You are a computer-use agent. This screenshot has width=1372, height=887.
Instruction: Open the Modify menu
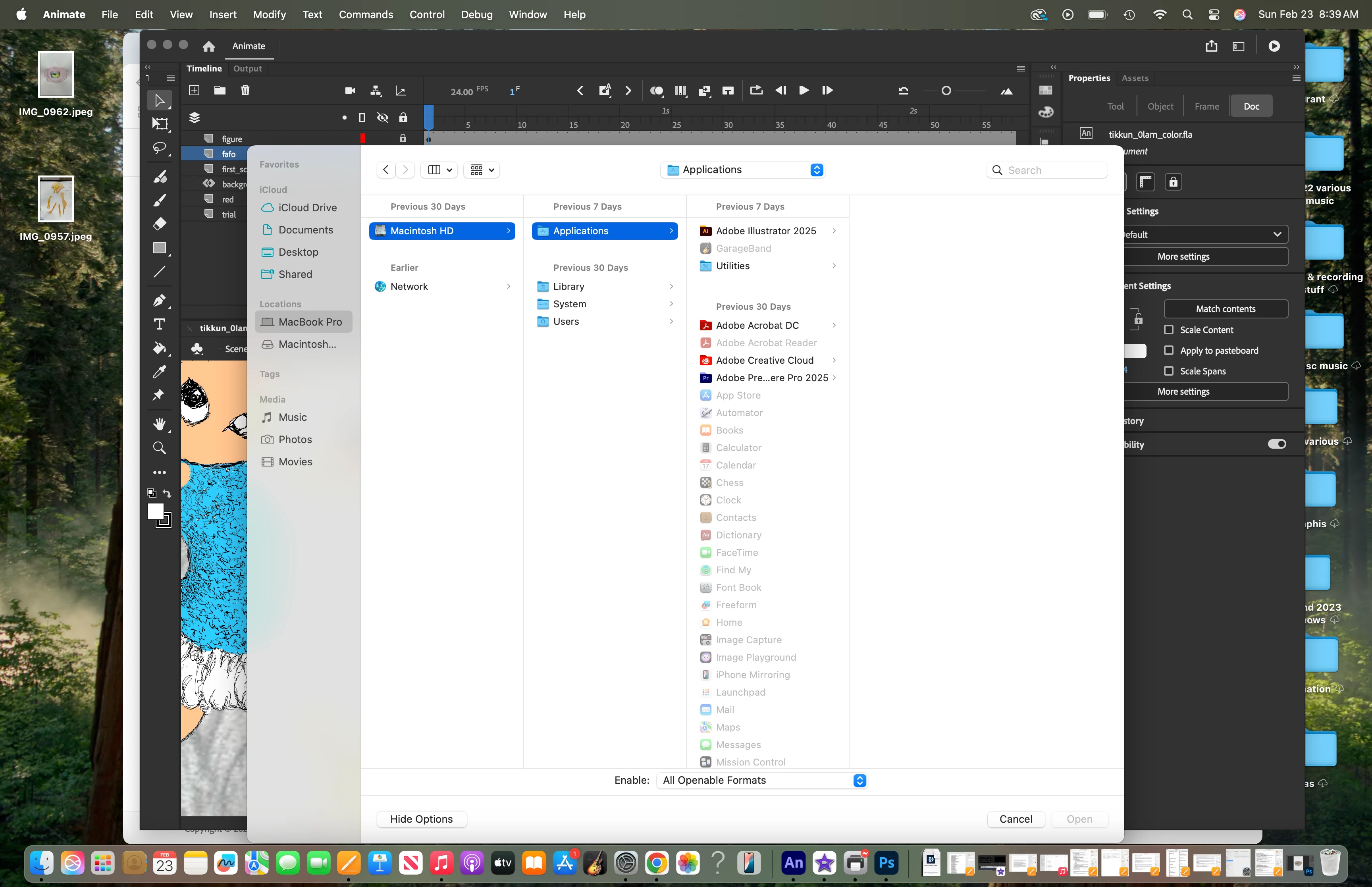[x=269, y=14]
